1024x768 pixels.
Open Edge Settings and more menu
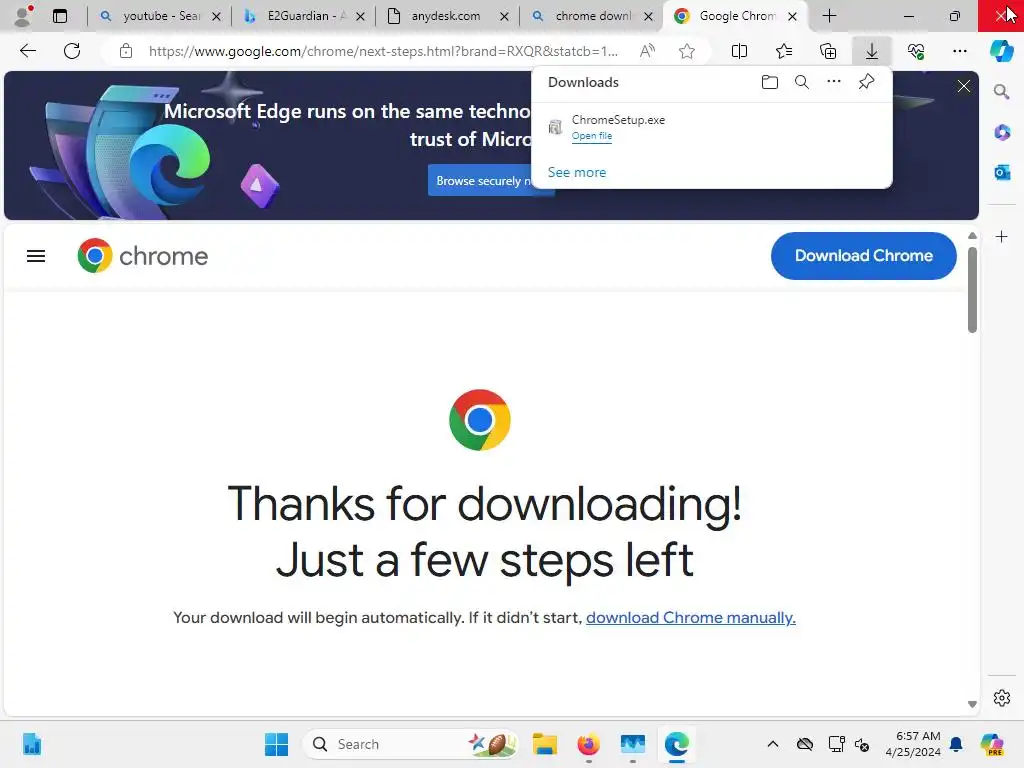click(x=959, y=51)
